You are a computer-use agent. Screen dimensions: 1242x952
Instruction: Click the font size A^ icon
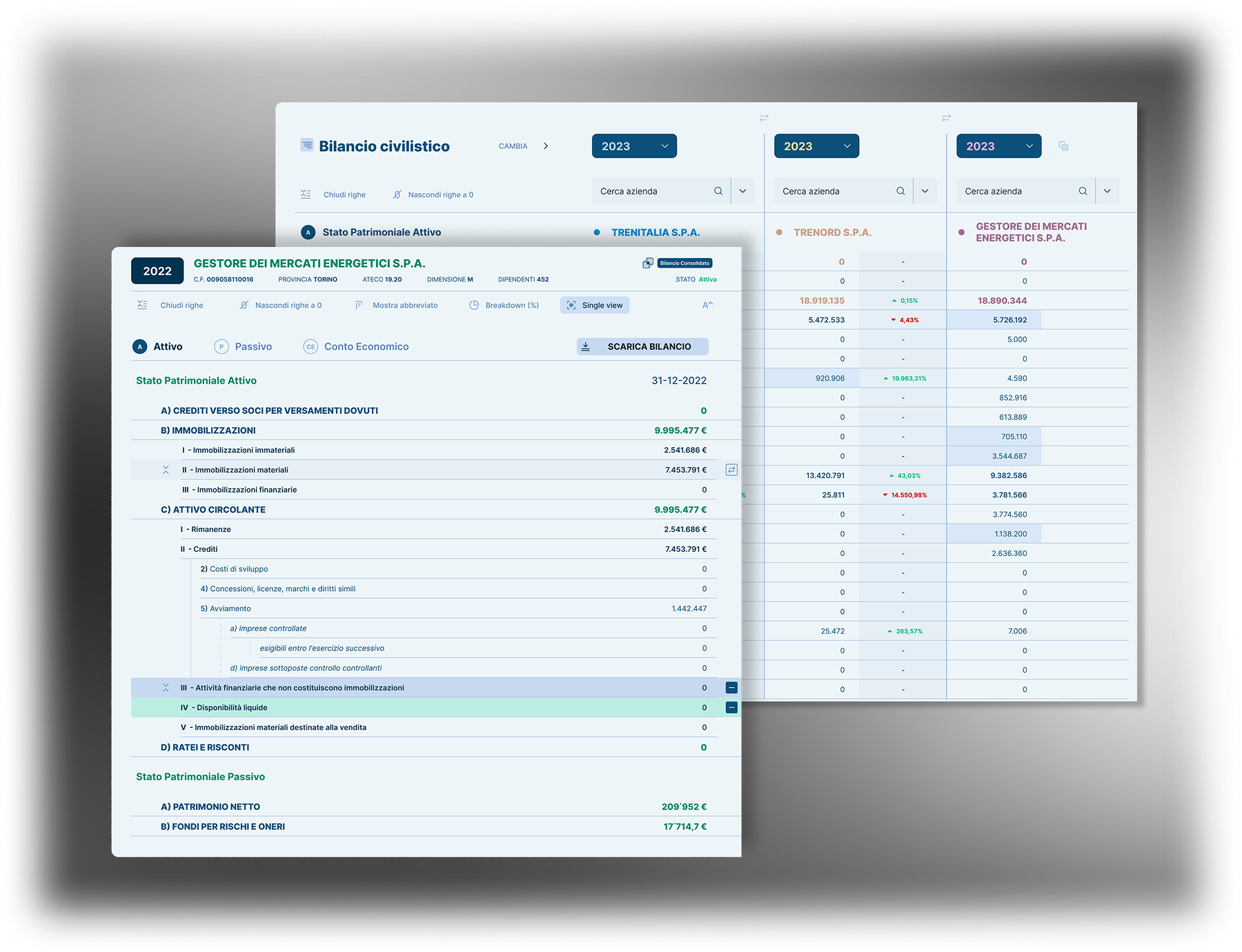click(707, 305)
